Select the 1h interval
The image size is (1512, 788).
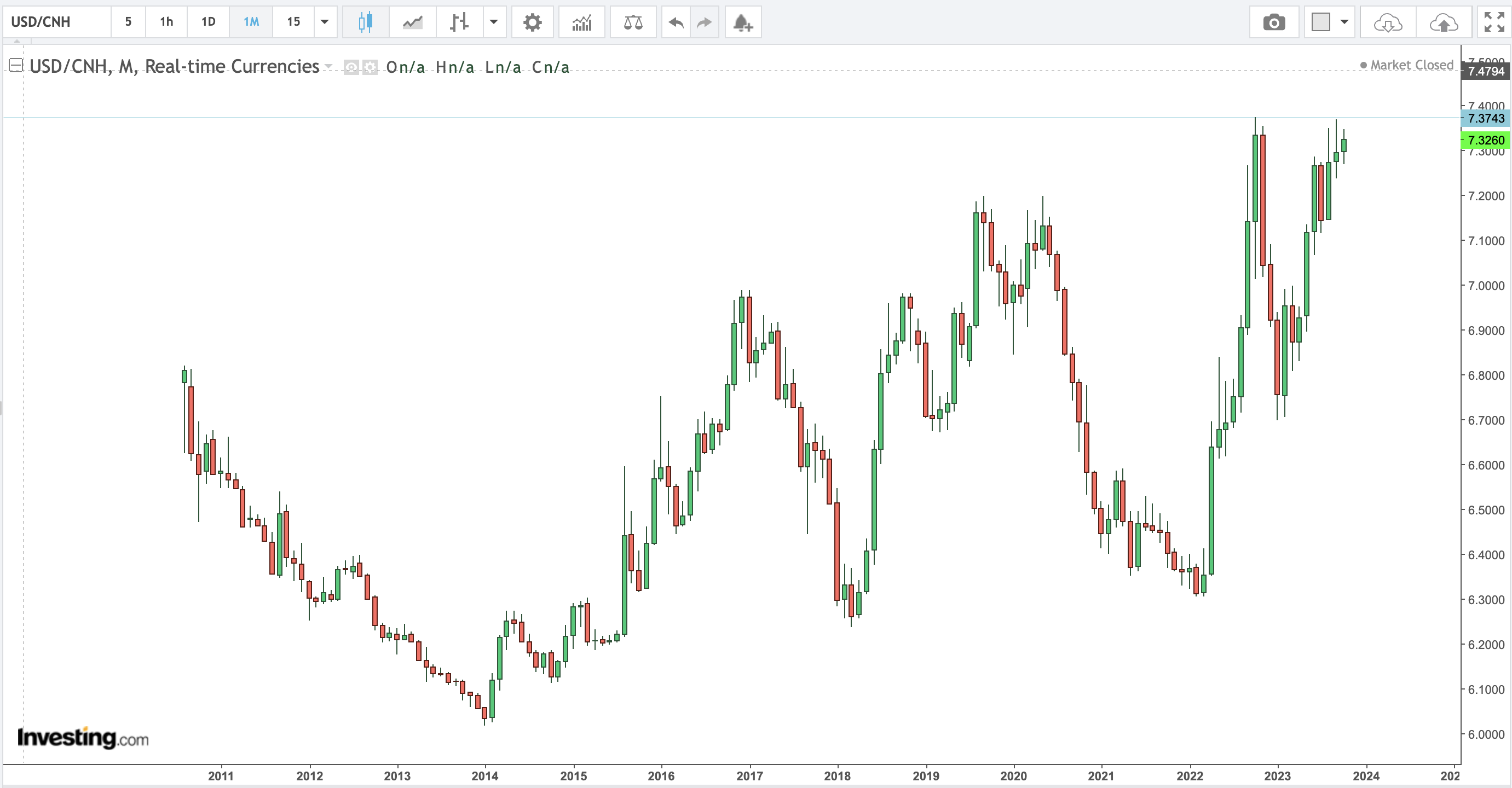pos(167,22)
